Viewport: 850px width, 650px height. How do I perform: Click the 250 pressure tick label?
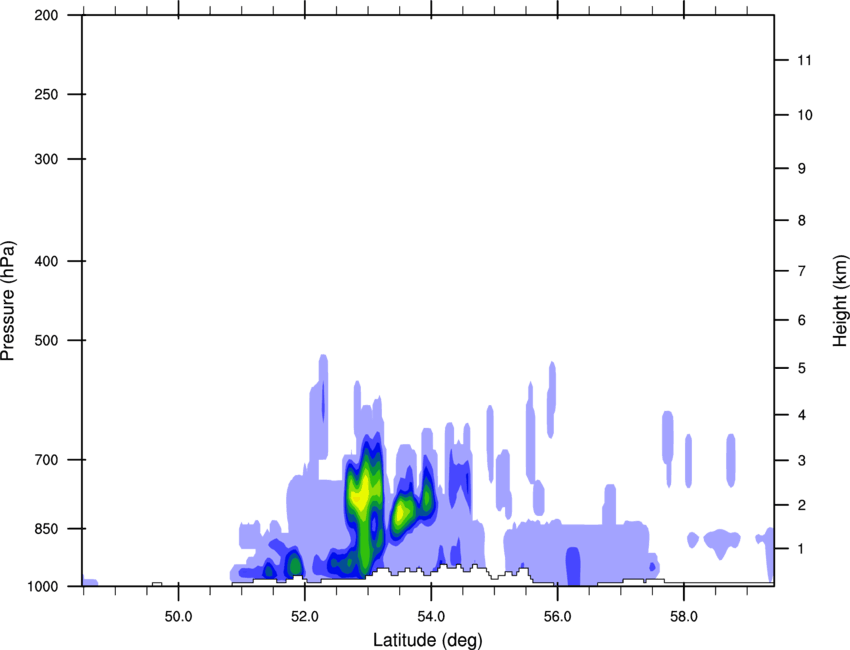tap(46, 94)
